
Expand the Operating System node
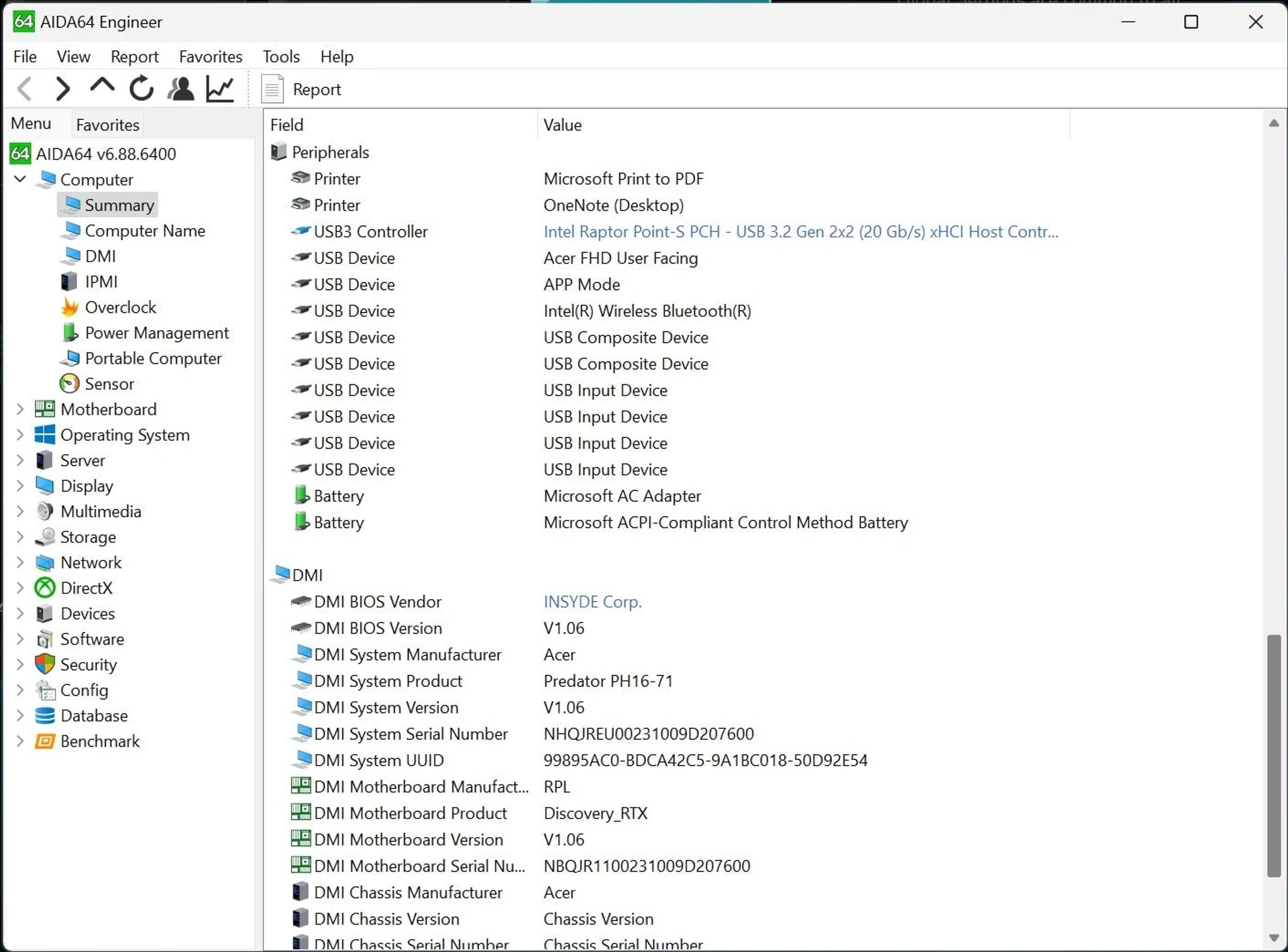20,435
